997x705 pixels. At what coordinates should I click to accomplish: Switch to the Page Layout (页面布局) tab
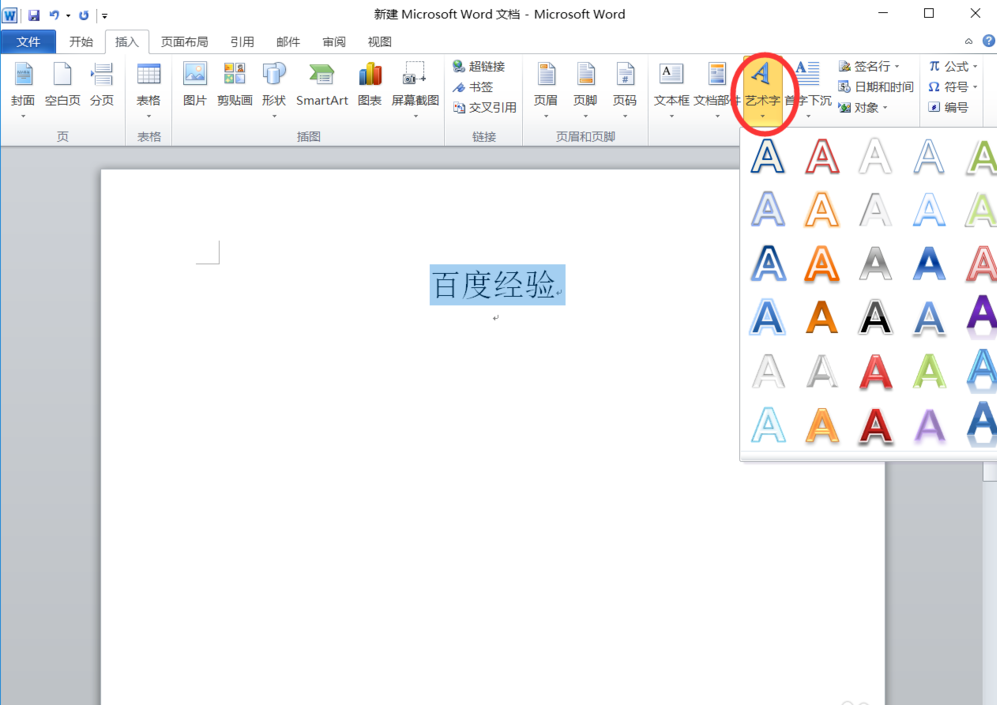point(184,42)
